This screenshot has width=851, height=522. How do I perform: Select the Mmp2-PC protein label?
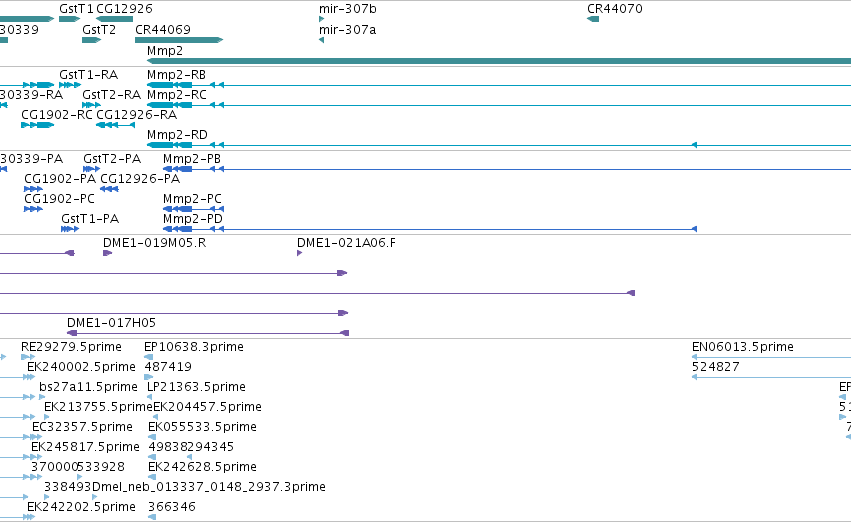(x=192, y=199)
